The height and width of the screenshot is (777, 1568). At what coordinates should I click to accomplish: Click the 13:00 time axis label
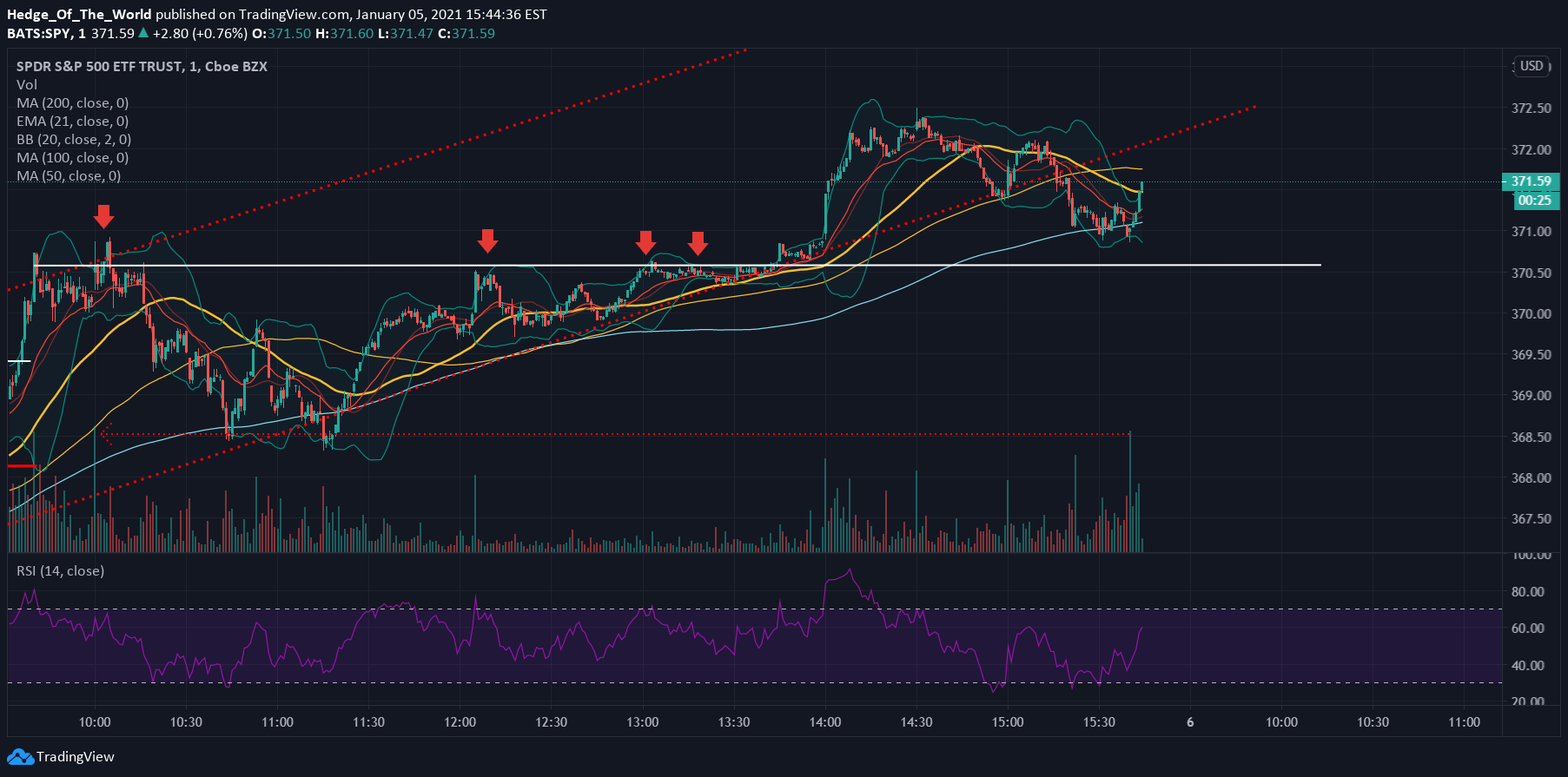coord(642,722)
